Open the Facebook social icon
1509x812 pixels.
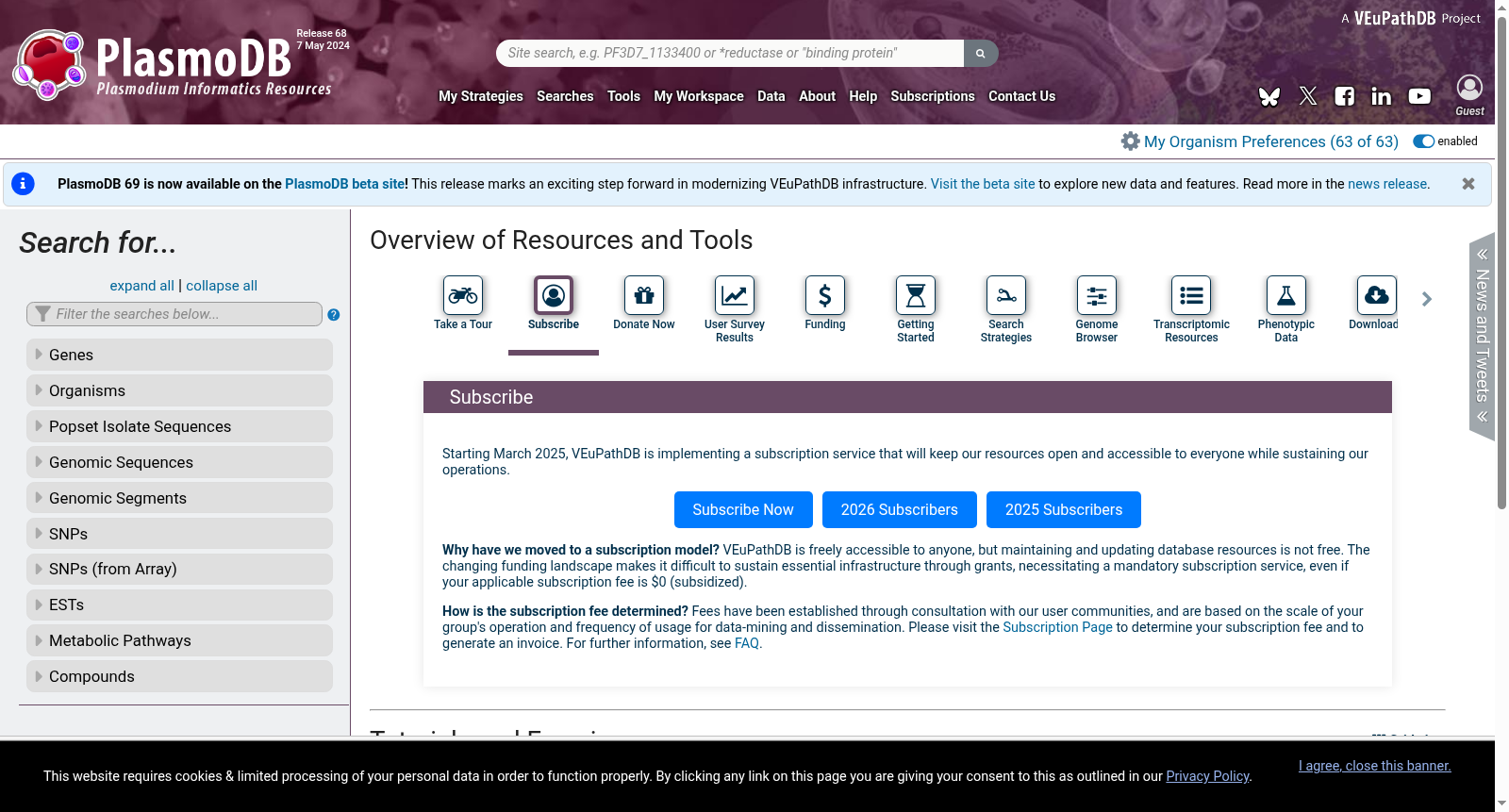(x=1345, y=96)
